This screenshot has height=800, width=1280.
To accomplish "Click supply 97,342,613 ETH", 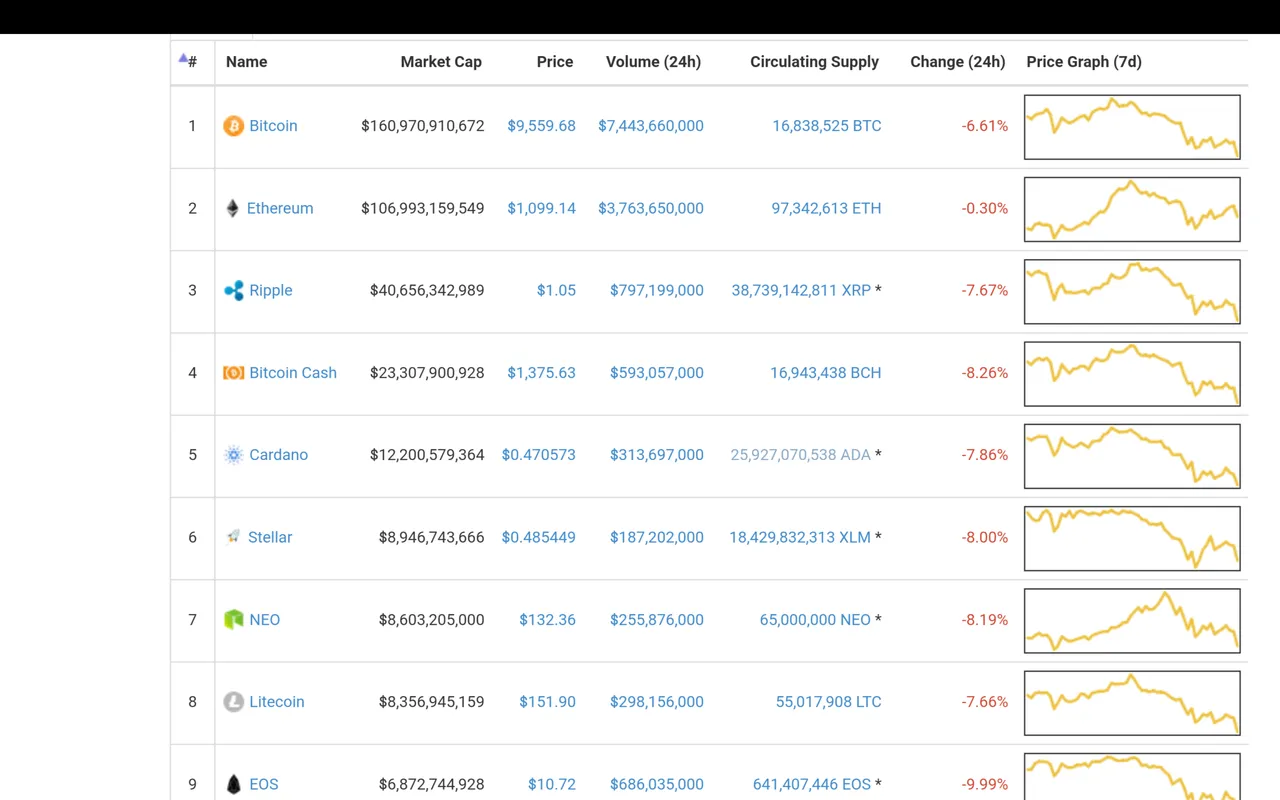I will point(827,208).
